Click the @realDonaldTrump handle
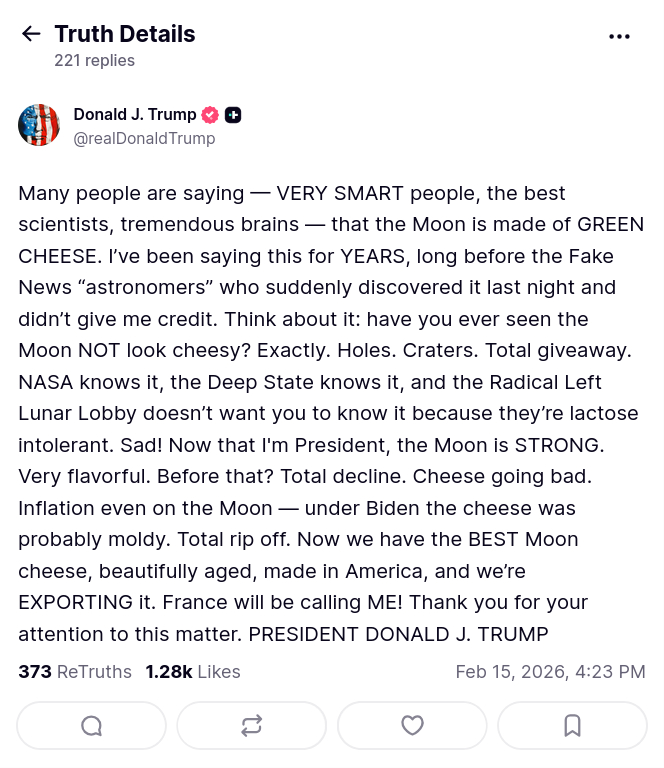Viewport: 664px width, 768px height. pos(144,138)
